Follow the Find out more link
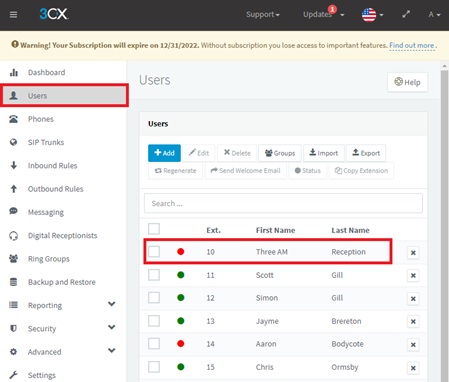Image resolution: width=449 pixels, height=382 pixels. [412, 45]
